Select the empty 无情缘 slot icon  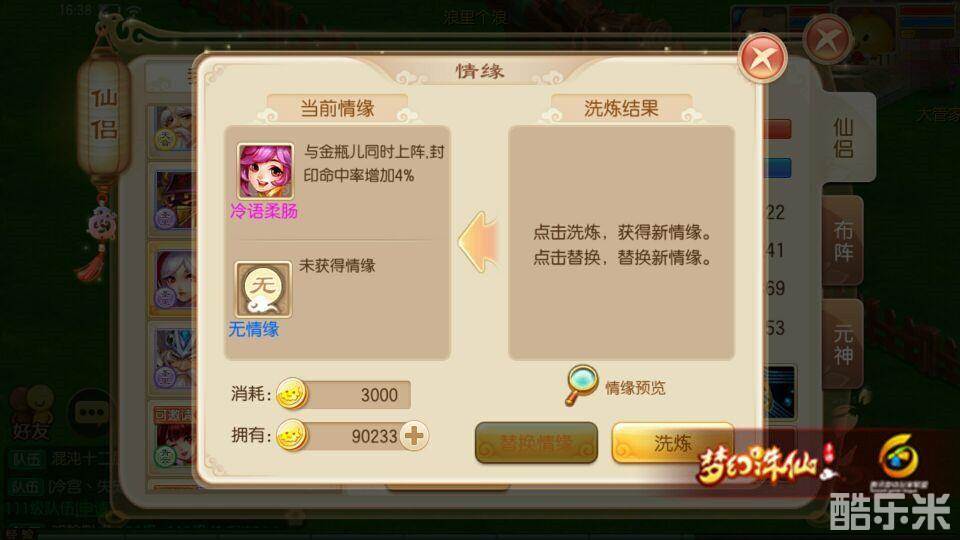click(263, 290)
